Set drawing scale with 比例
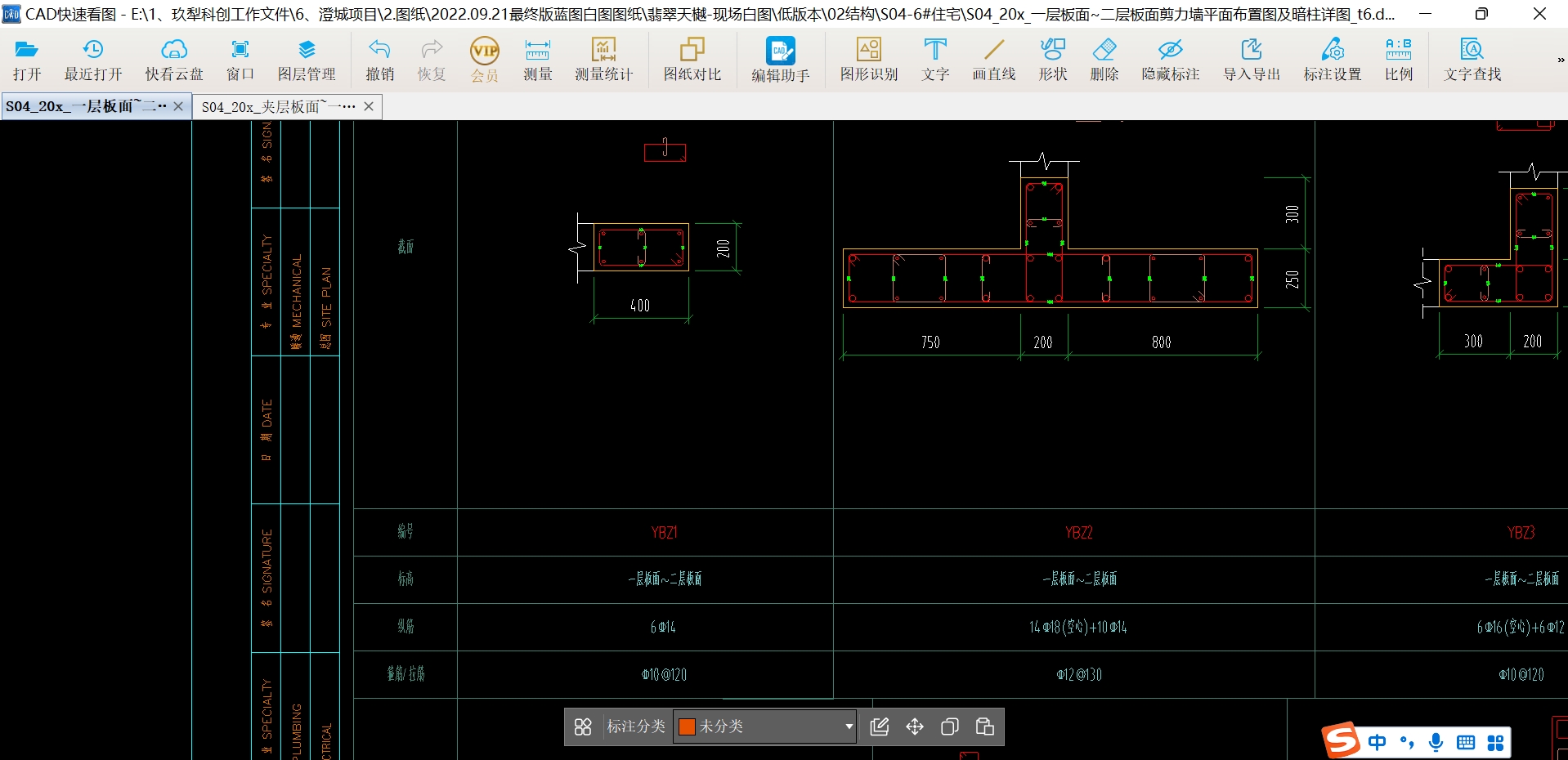Screen dimensions: 1568x760 tap(1399, 60)
